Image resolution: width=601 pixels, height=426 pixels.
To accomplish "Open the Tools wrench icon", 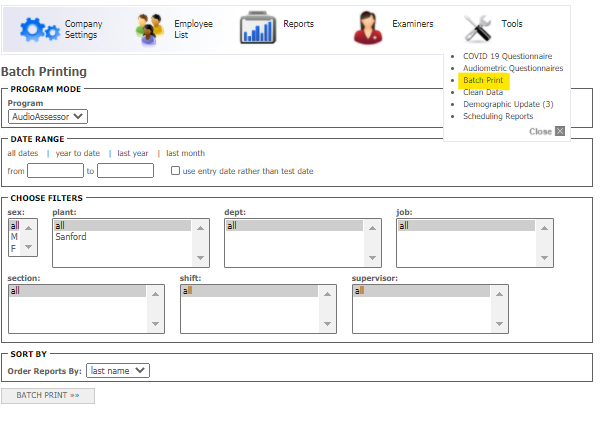I will (x=478, y=28).
